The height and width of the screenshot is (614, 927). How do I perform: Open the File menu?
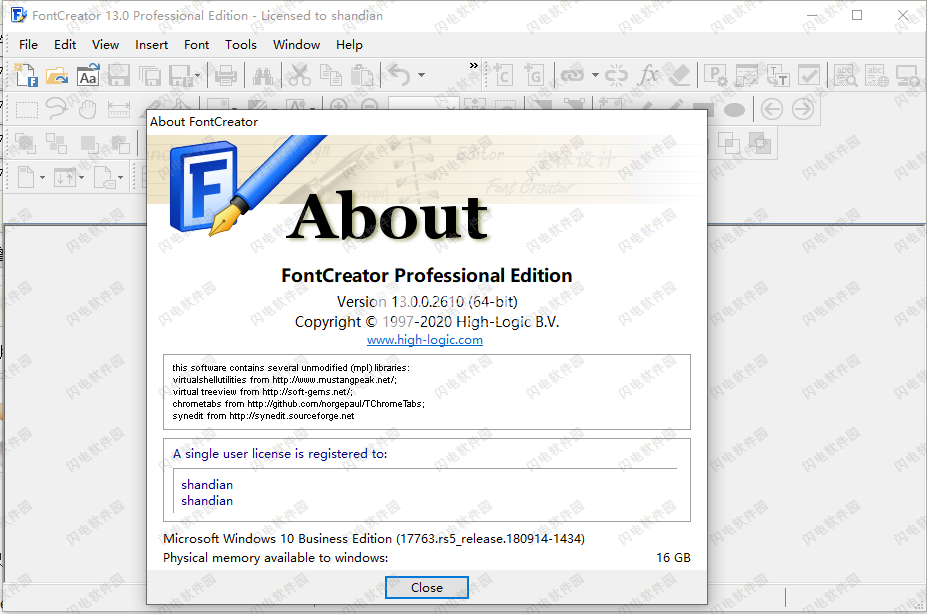pyautogui.click(x=28, y=44)
